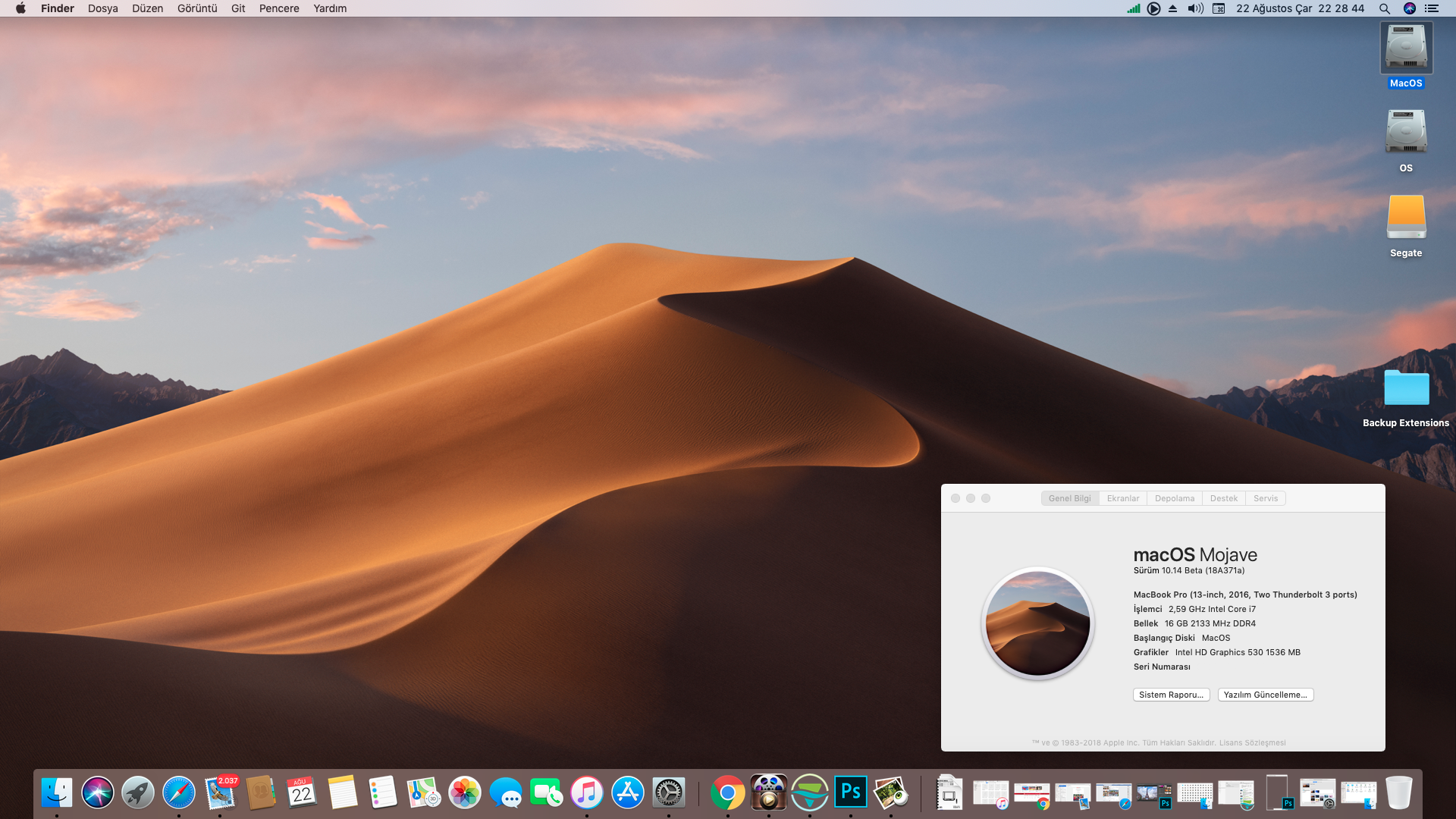
Task: Switch to the Destek tab
Action: 1224,498
